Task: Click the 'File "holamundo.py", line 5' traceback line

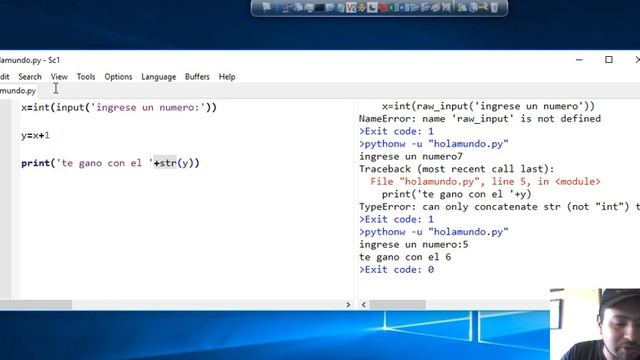Action: coord(485,181)
